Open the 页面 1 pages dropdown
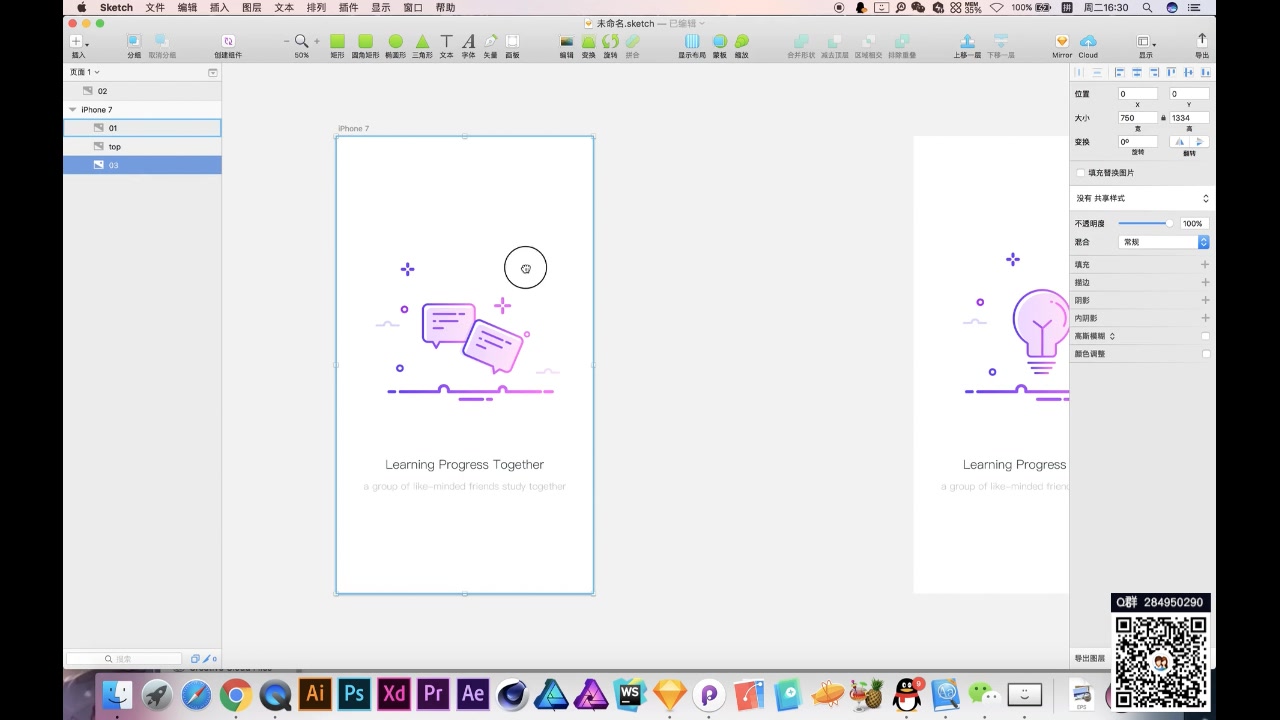This screenshot has width=1280, height=720. click(84, 72)
